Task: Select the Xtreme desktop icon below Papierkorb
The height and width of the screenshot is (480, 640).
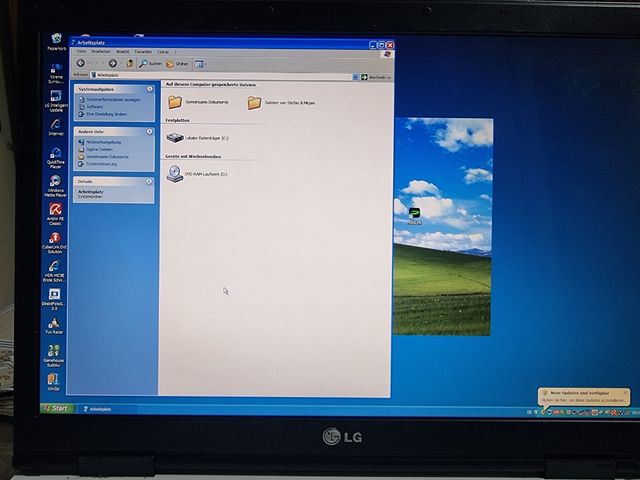Action: 56,73
